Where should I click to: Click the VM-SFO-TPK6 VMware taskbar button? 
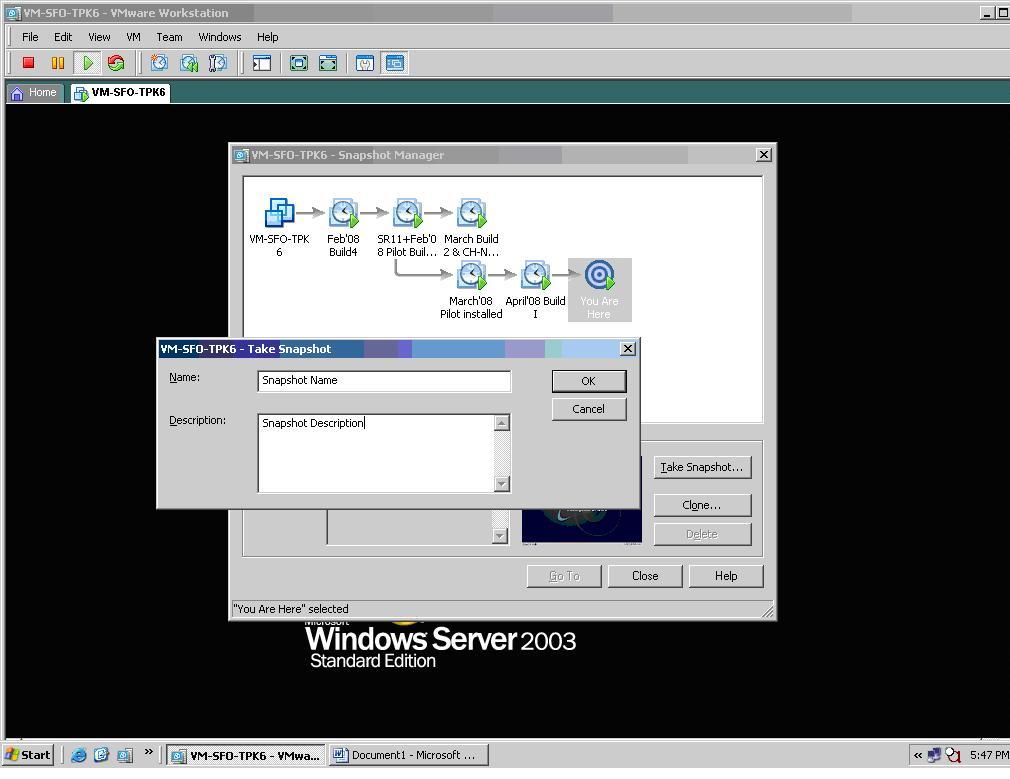(x=245, y=755)
